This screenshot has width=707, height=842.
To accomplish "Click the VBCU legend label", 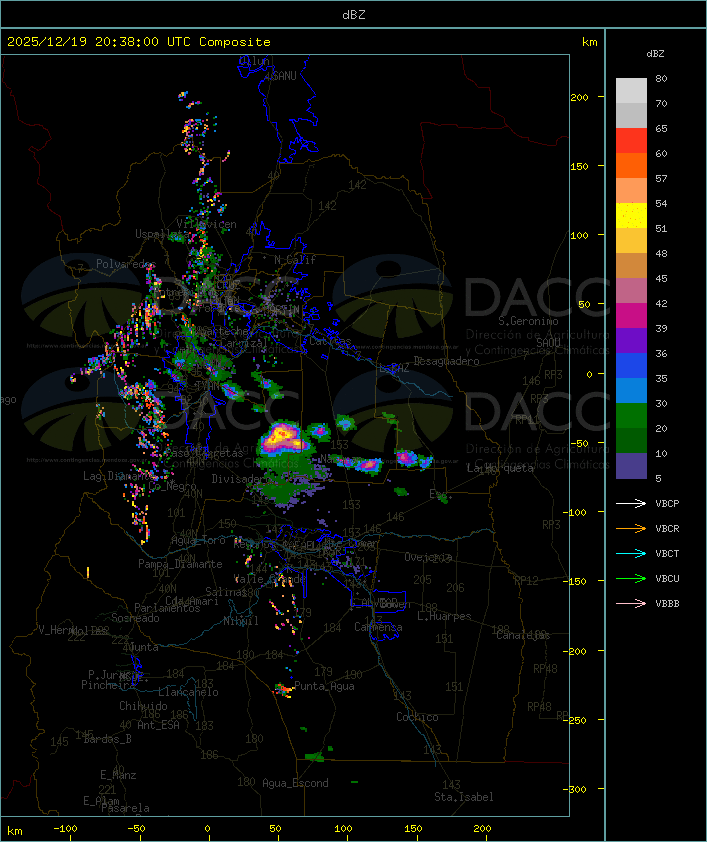I will pyautogui.click(x=667, y=578).
